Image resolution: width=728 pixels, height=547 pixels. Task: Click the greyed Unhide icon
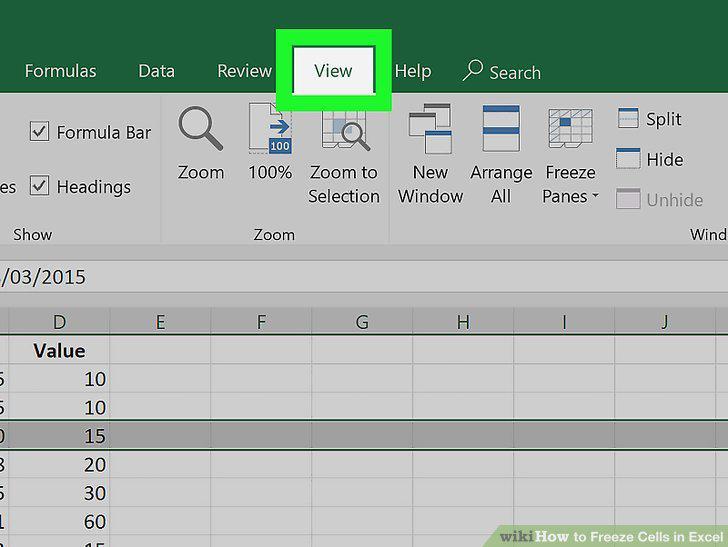(628, 199)
